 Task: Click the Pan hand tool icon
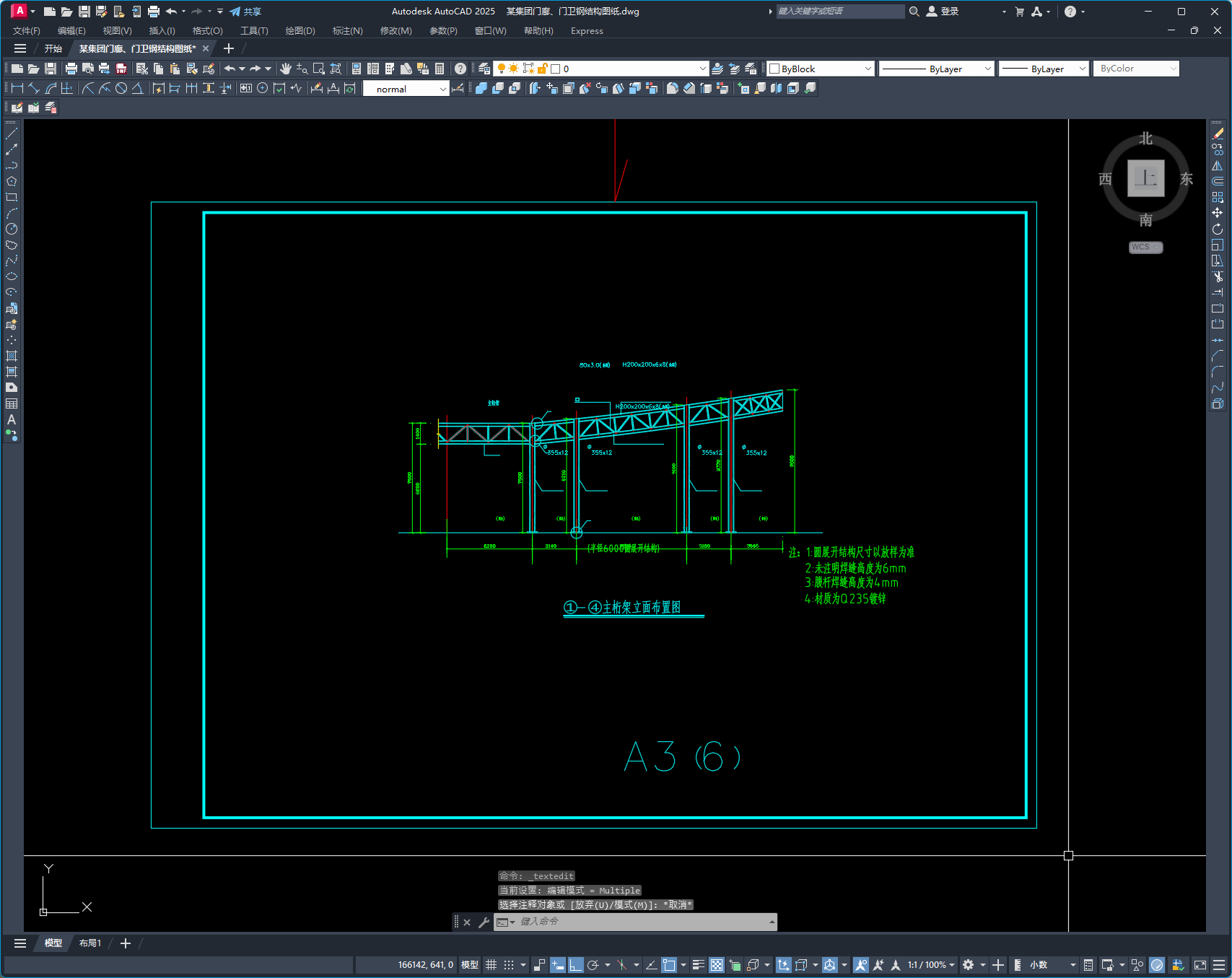click(286, 69)
